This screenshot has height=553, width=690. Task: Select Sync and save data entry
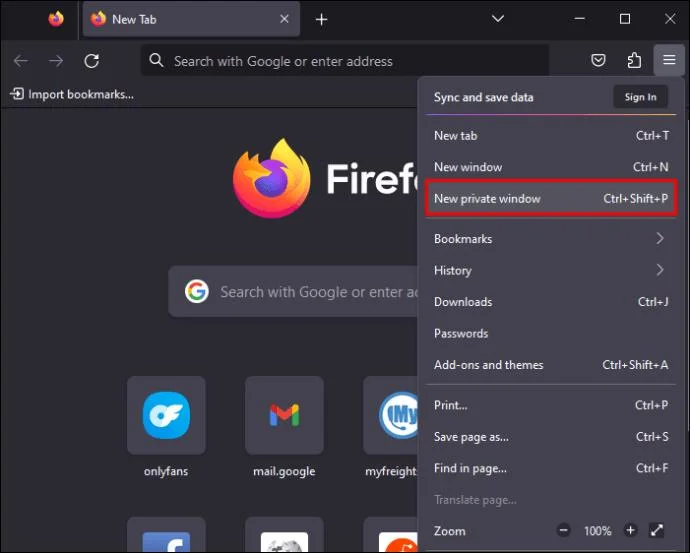484,97
